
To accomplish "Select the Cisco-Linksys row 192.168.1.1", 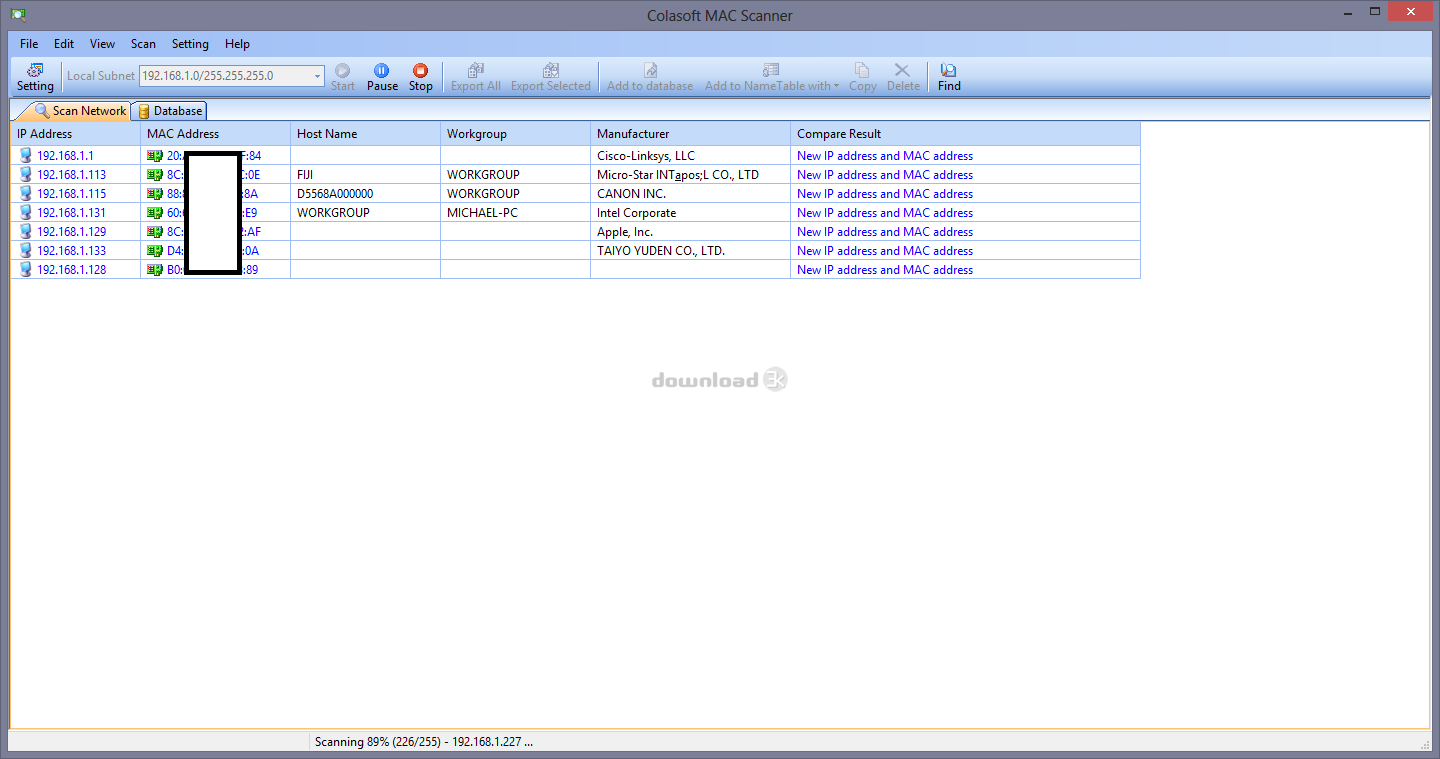I will [65, 156].
